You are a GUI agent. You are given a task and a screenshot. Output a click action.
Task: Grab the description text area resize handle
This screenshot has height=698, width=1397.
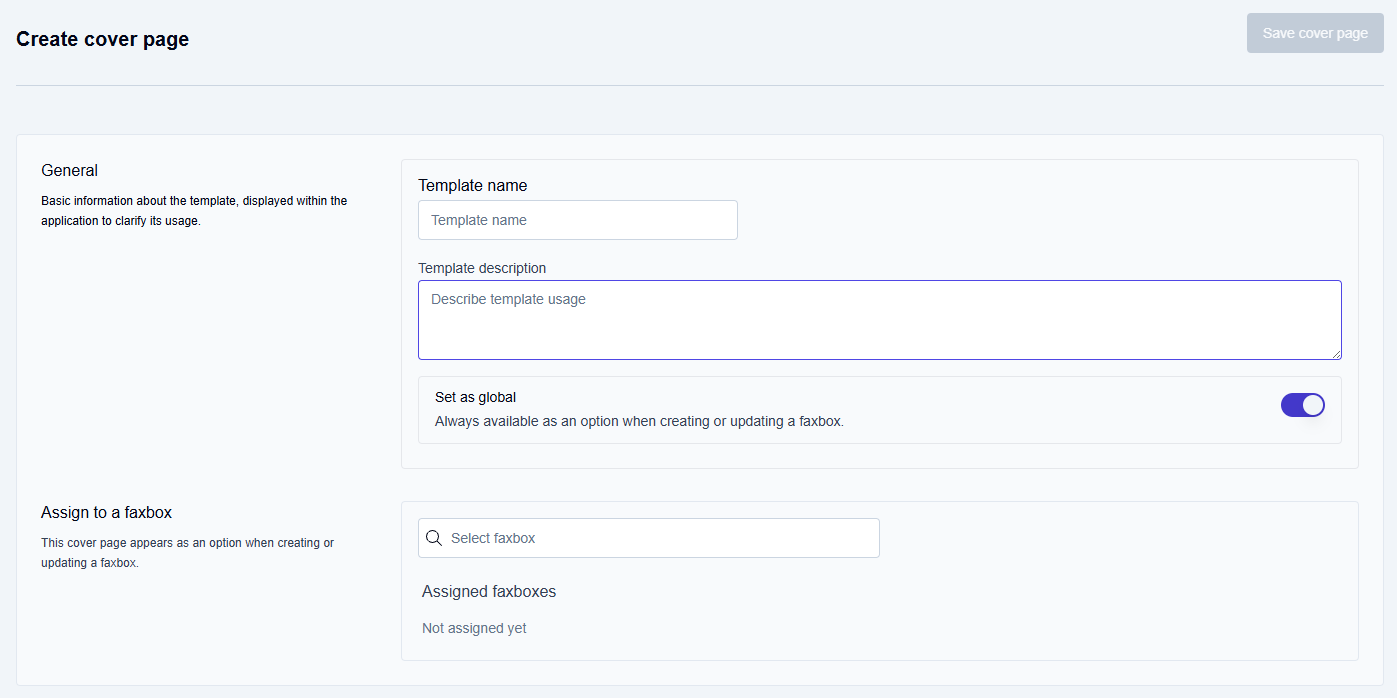click(x=1336, y=354)
